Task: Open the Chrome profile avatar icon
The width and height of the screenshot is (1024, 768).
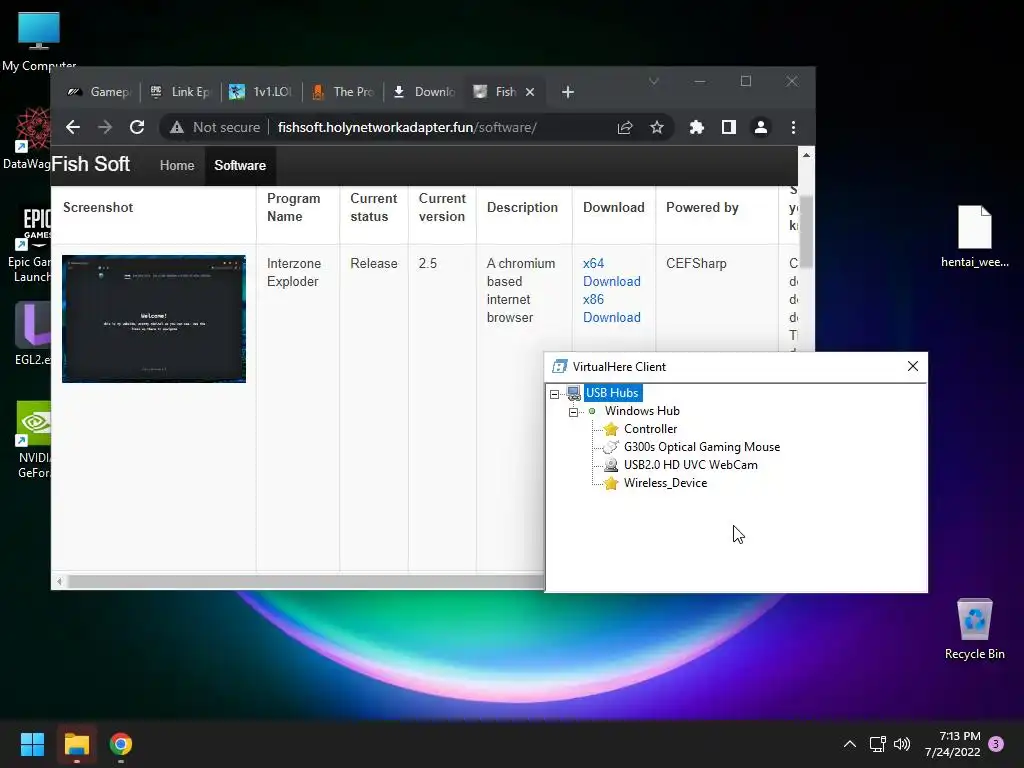Action: click(761, 127)
